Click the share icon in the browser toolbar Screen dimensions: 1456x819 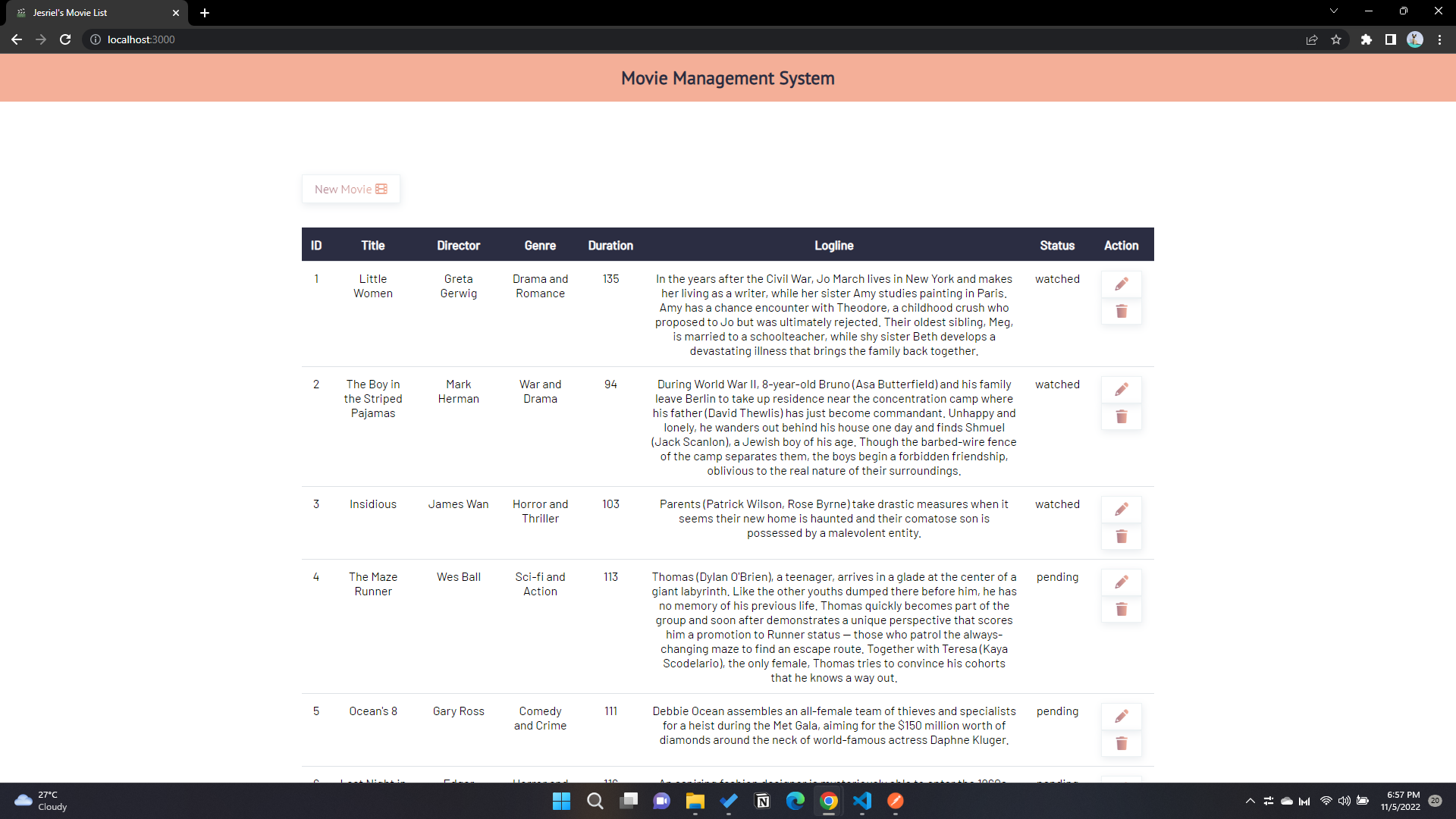coord(1312,39)
